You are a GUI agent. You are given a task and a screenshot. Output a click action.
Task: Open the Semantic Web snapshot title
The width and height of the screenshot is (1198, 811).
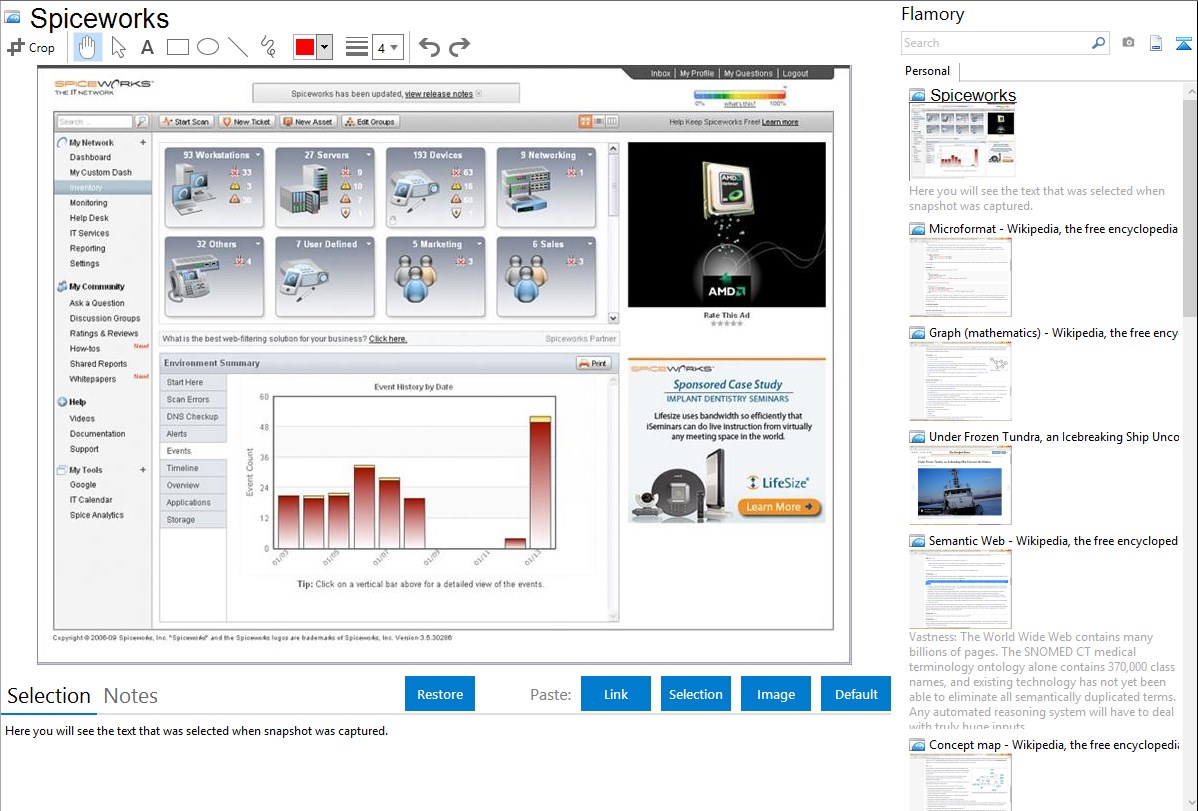click(1053, 540)
